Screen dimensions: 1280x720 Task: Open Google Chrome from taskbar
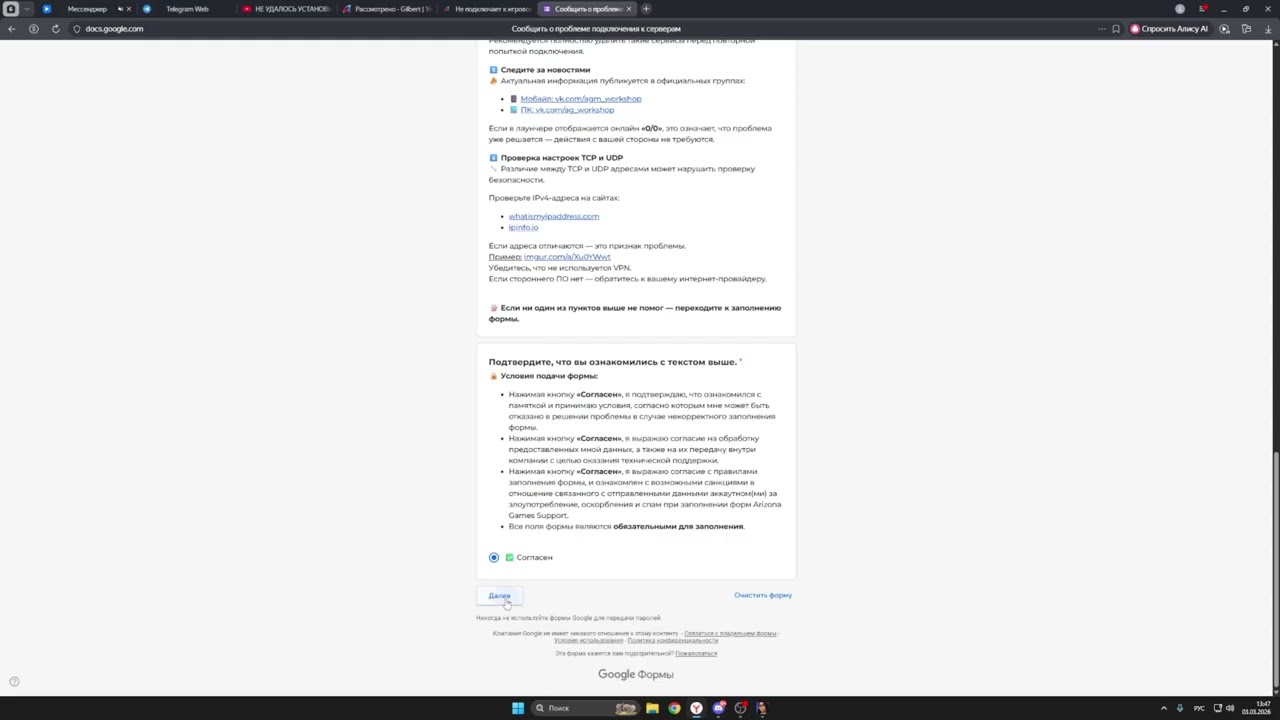point(674,708)
